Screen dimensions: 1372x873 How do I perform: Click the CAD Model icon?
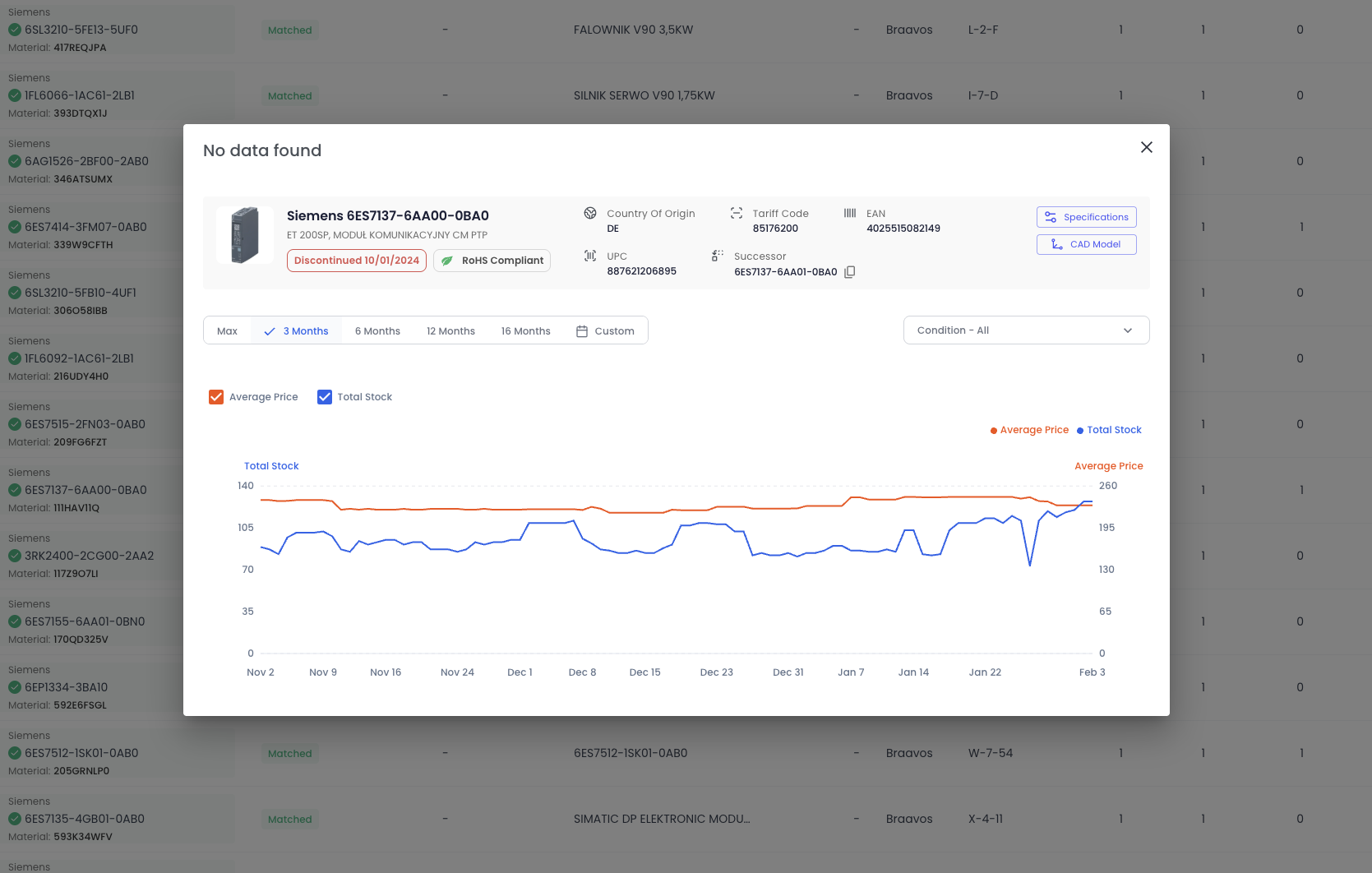(1057, 244)
